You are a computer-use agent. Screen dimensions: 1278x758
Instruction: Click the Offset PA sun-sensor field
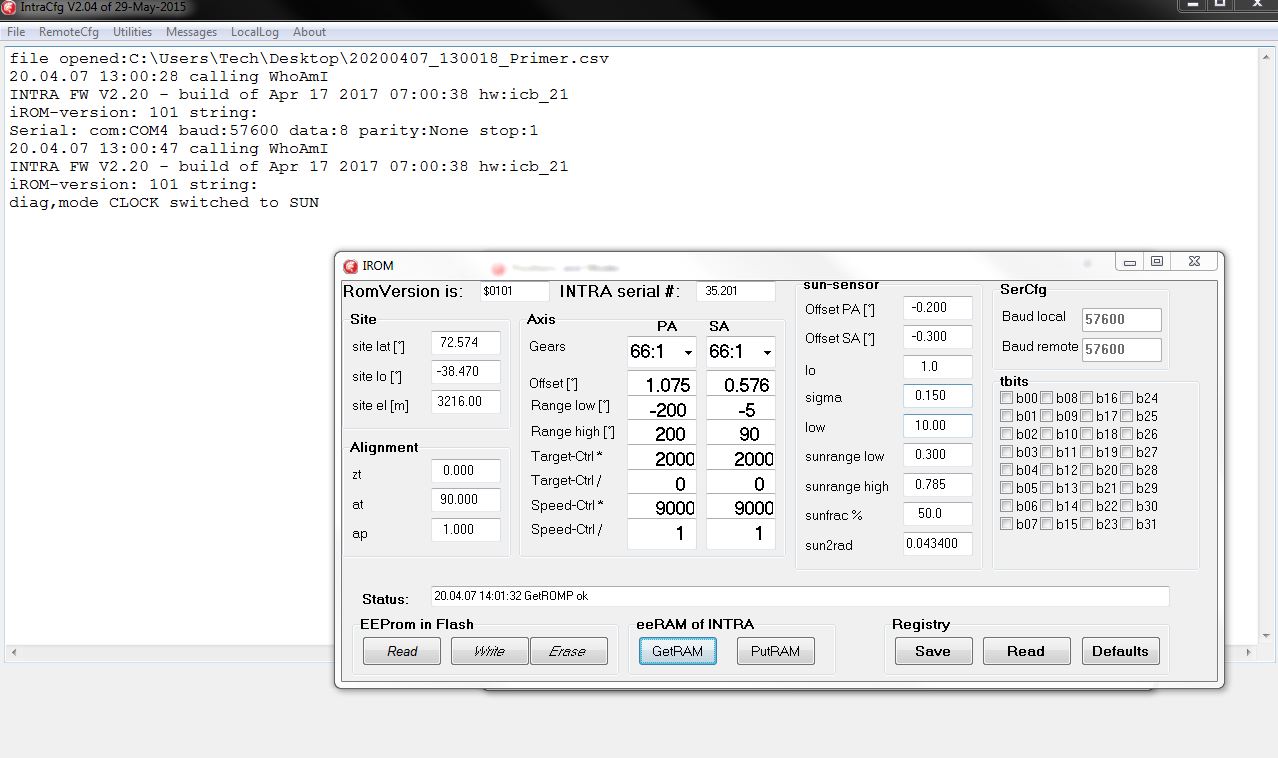tap(937, 308)
